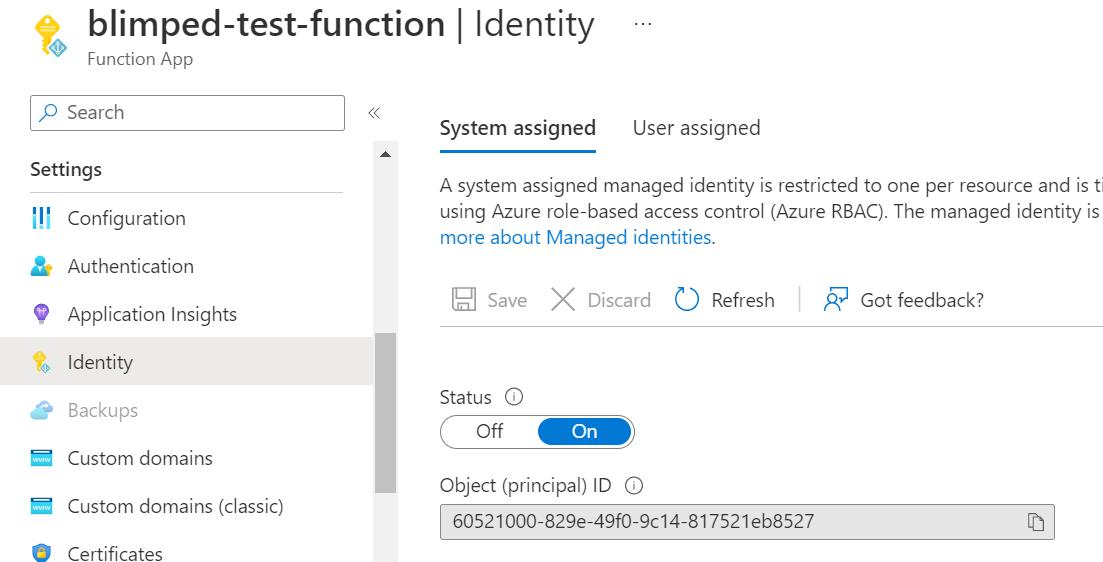Image resolution: width=1103 pixels, height=562 pixels.
Task: Open Configuration settings
Action: point(127,218)
